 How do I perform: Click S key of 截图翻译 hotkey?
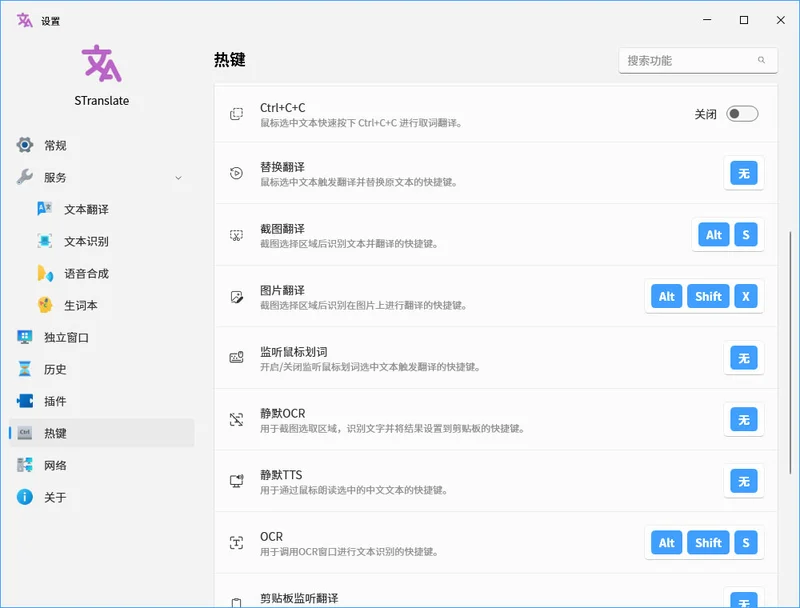point(746,235)
